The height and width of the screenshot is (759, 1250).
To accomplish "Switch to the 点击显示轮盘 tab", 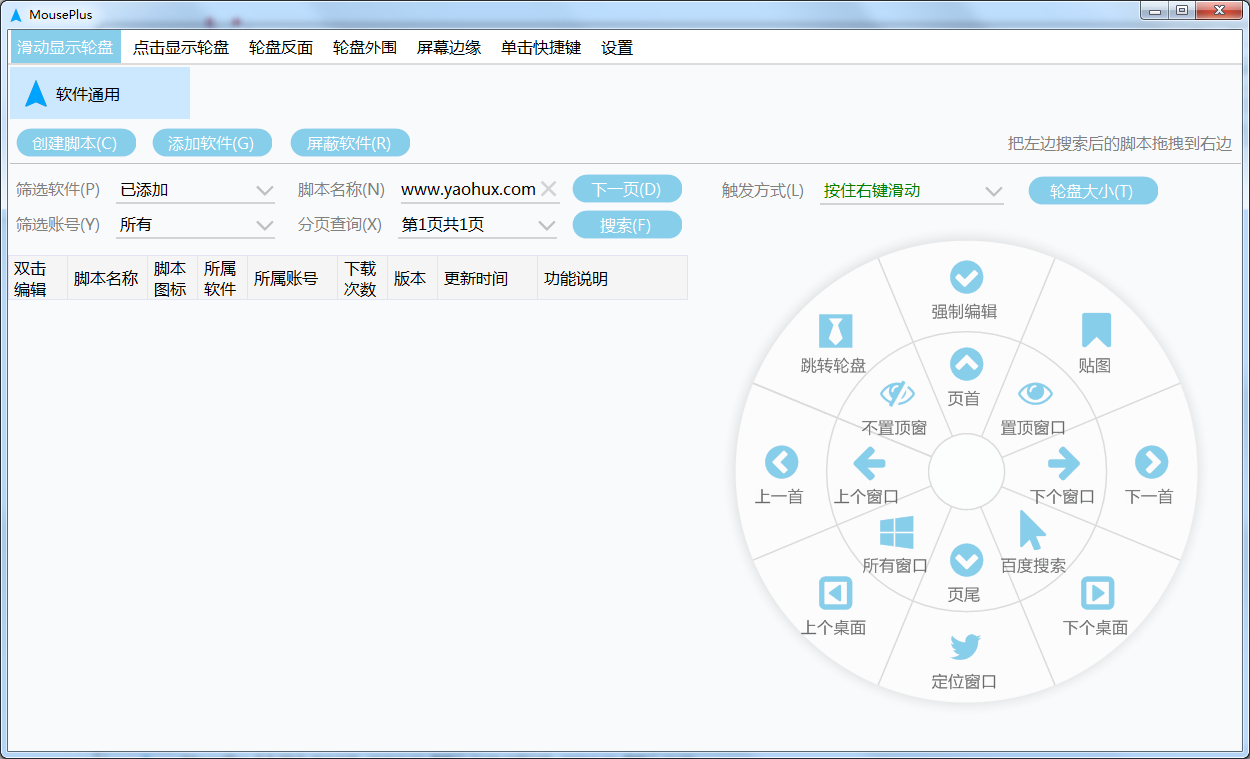I will click(181, 47).
